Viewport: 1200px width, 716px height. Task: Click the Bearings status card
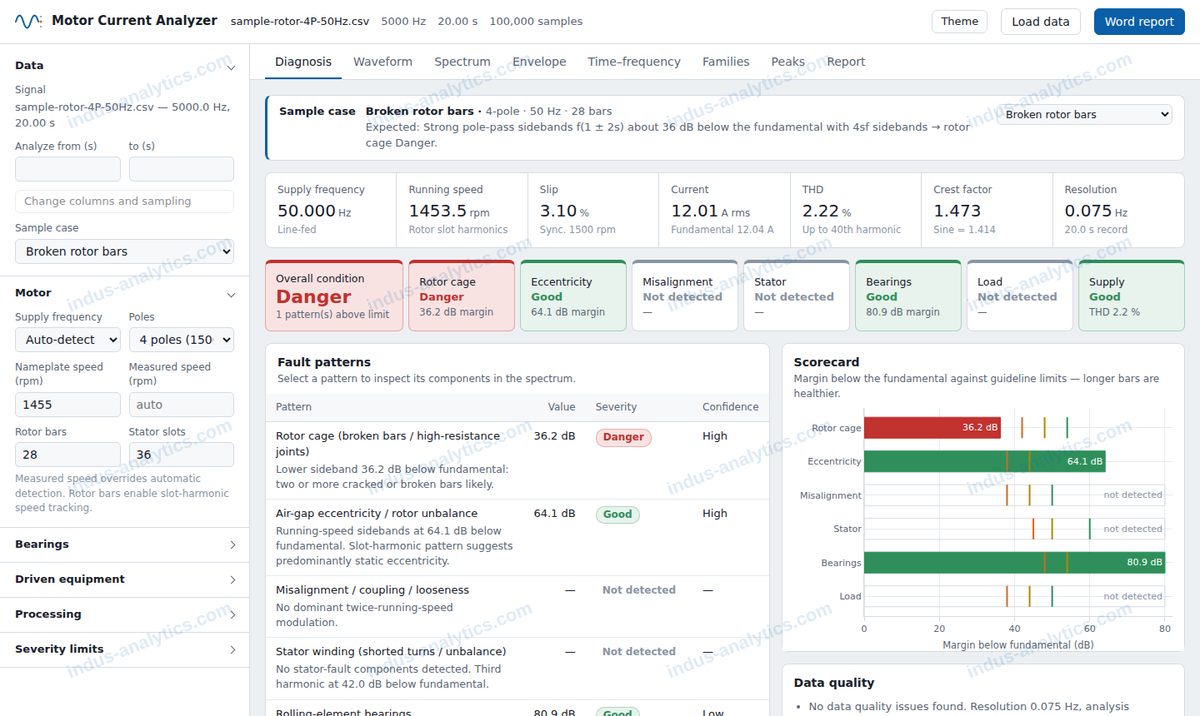click(908, 296)
